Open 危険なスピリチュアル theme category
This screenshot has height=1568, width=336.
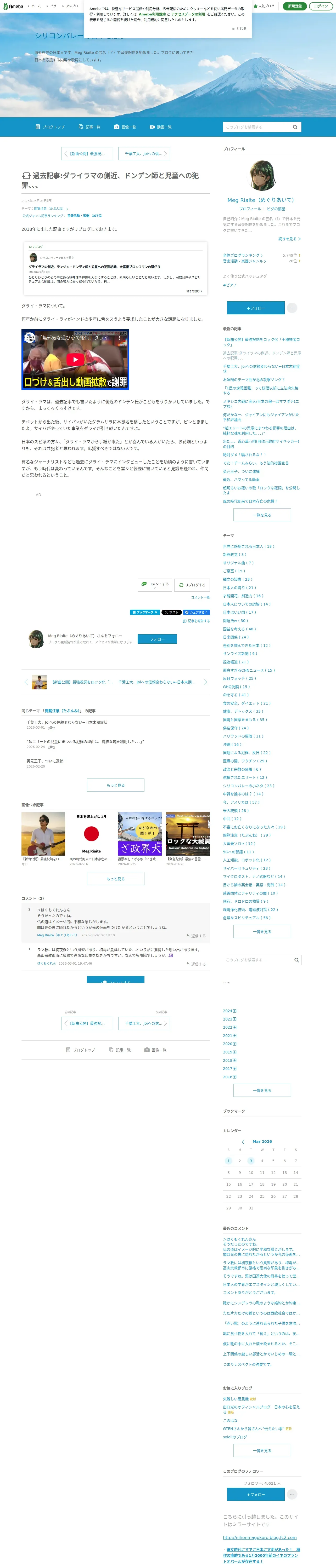247,918
